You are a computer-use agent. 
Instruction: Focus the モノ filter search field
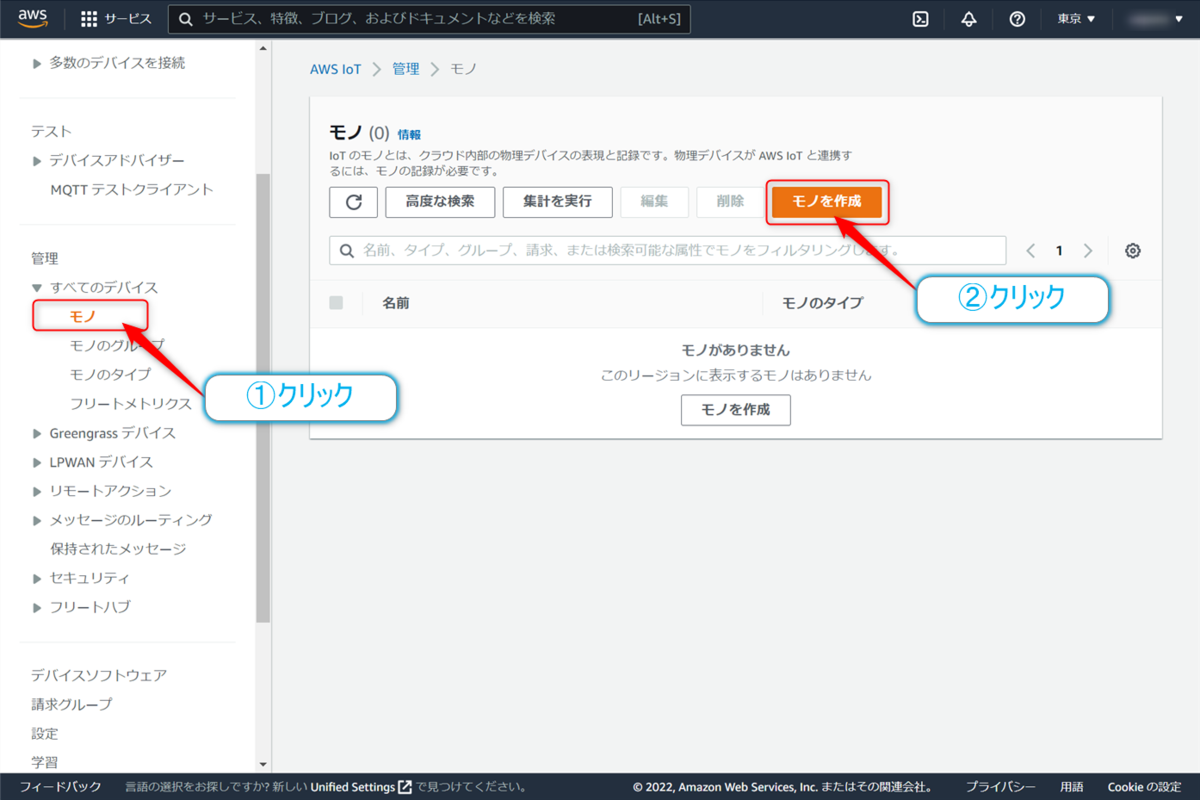click(668, 251)
